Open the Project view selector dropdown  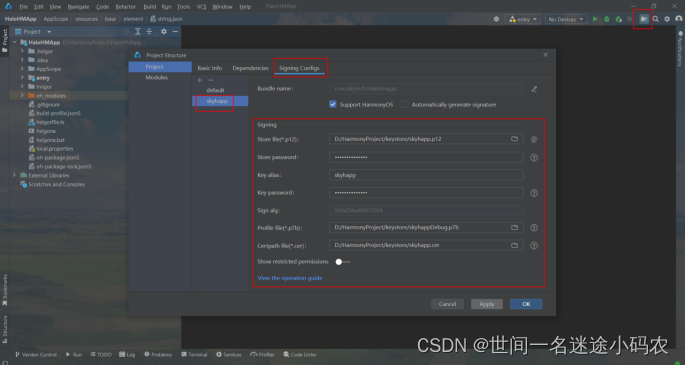click(x=49, y=32)
